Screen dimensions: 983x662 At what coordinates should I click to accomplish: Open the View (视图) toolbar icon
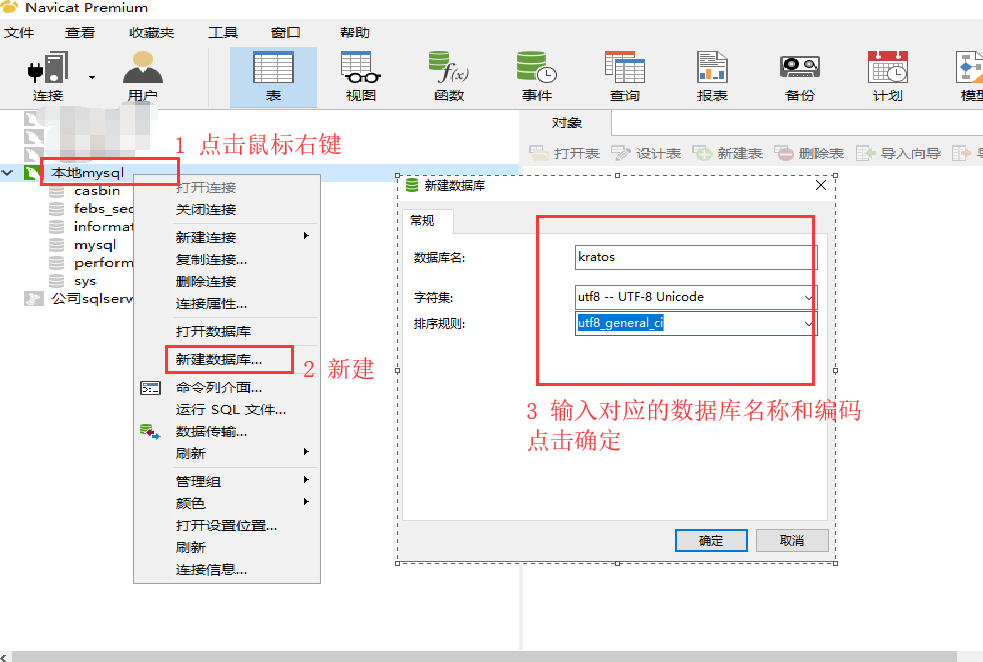pyautogui.click(x=361, y=77)
